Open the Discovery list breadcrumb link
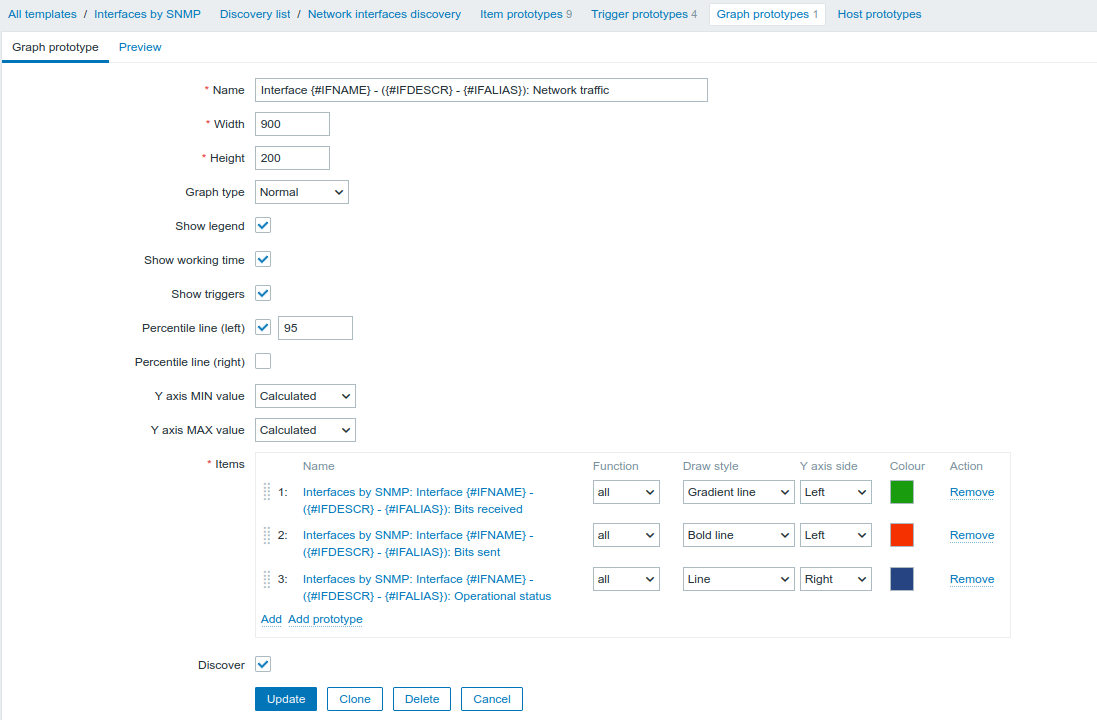 coord(255,14)
